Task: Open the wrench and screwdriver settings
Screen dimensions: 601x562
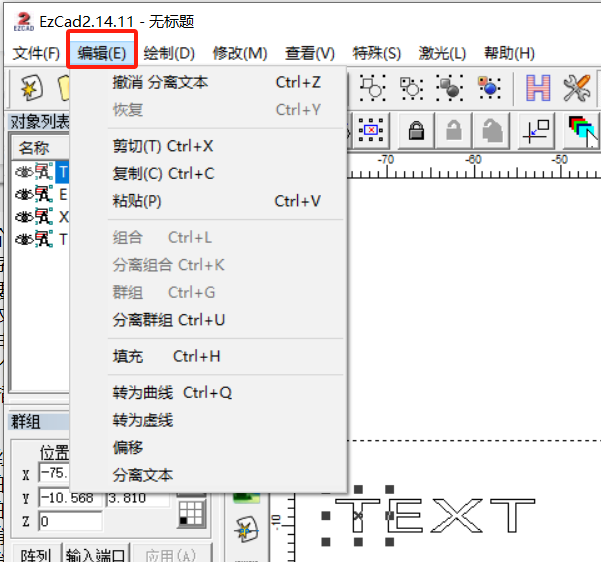Action: (x=576, y=88)
